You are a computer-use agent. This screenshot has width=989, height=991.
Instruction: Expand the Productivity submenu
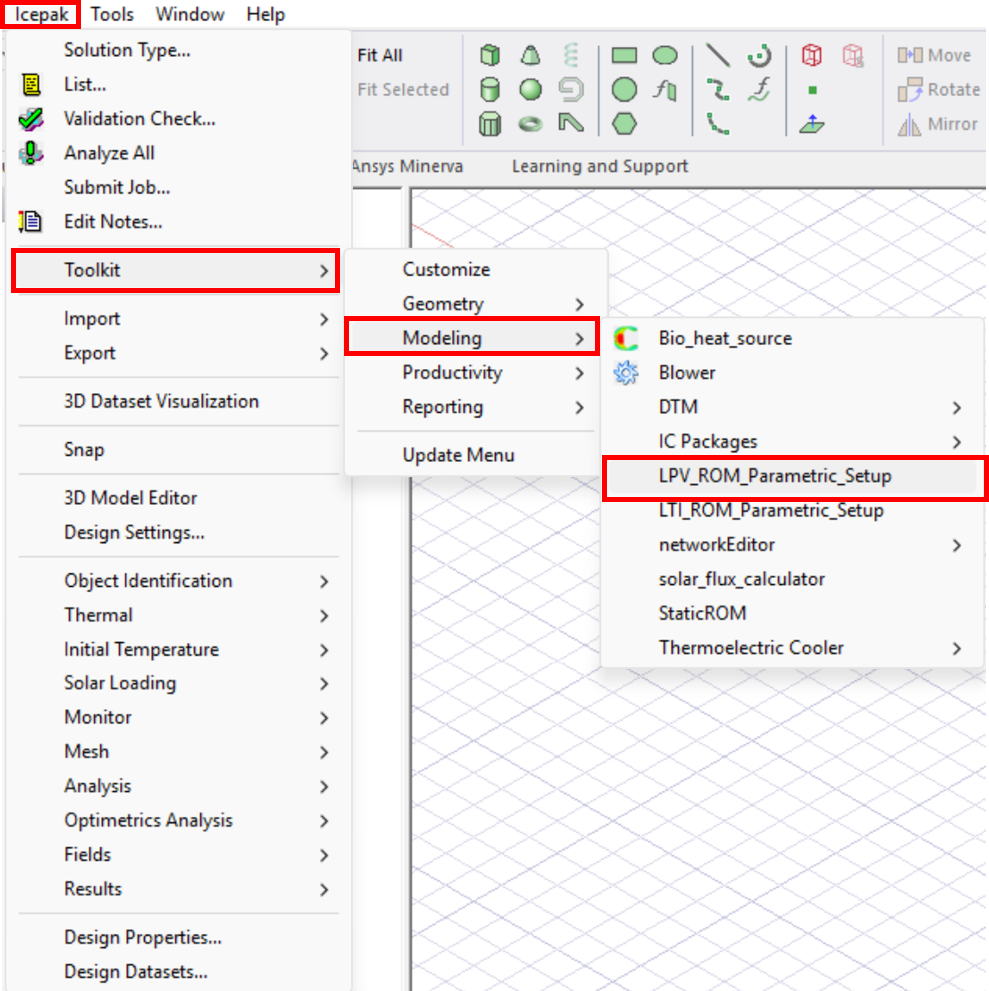pos(474,373)
